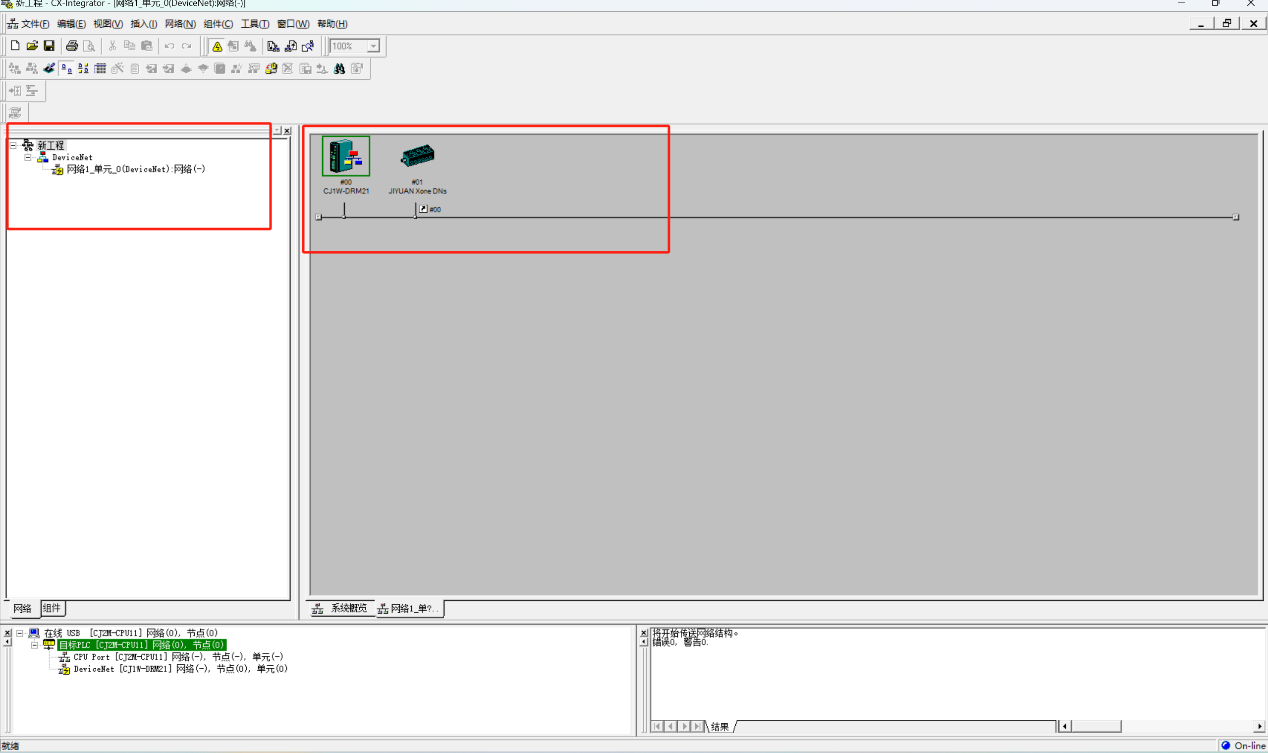The height and width of the screenshot is (753, 1268).
Task: Collapse the DeviceNet tree node
Action: 28,157
